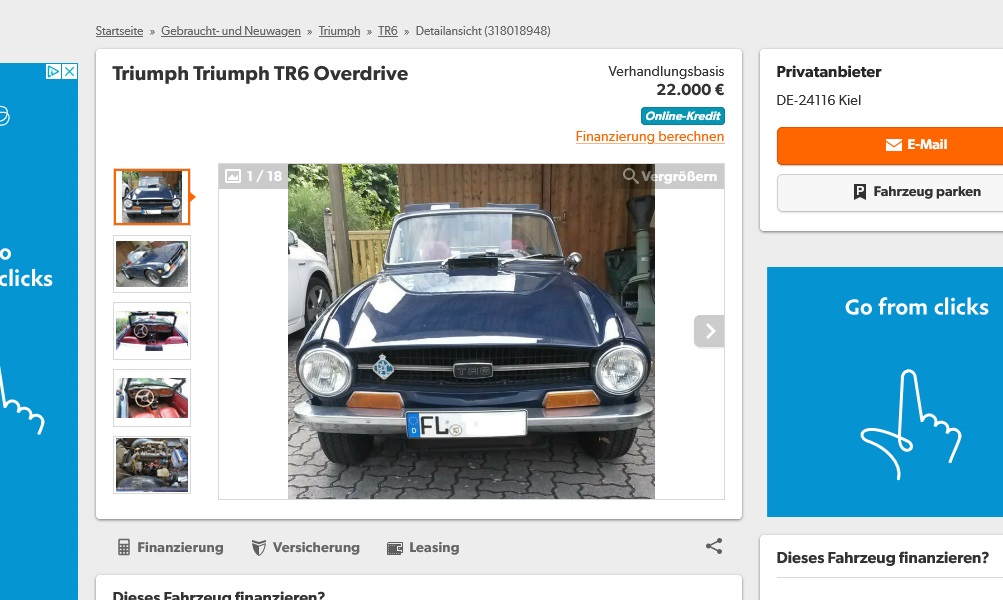Click the next image arrow in gallery

coord(709,331)
